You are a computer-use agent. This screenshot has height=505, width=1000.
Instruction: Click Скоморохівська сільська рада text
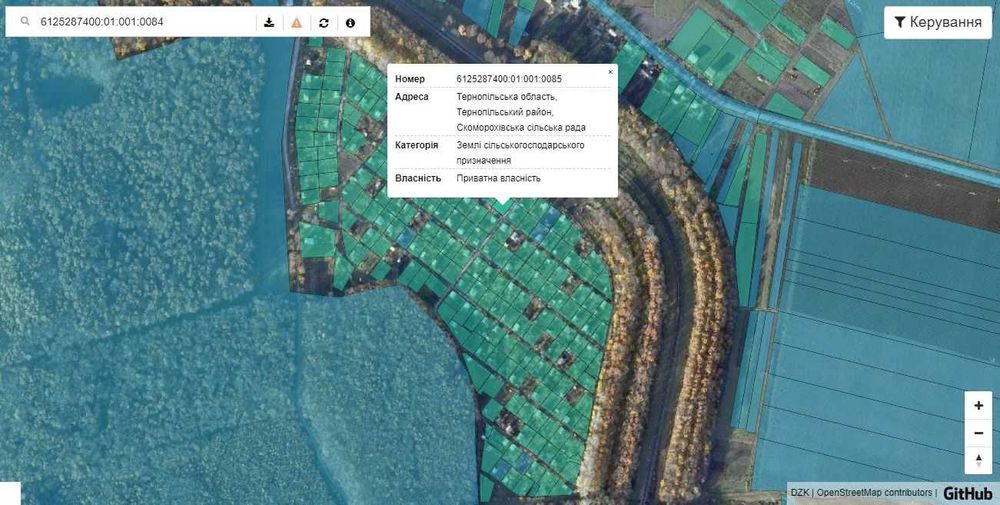[521, 128]
